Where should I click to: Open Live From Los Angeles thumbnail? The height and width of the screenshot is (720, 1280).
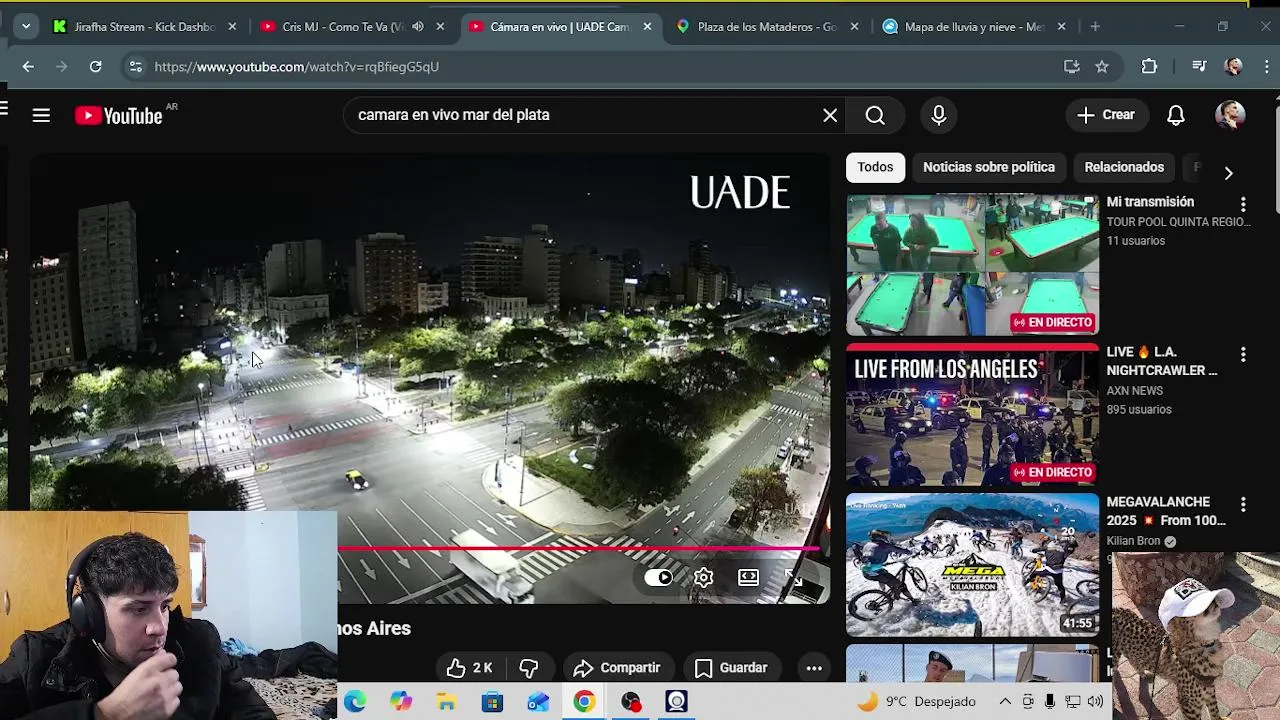pyautogui.click(x=972, y=415)
